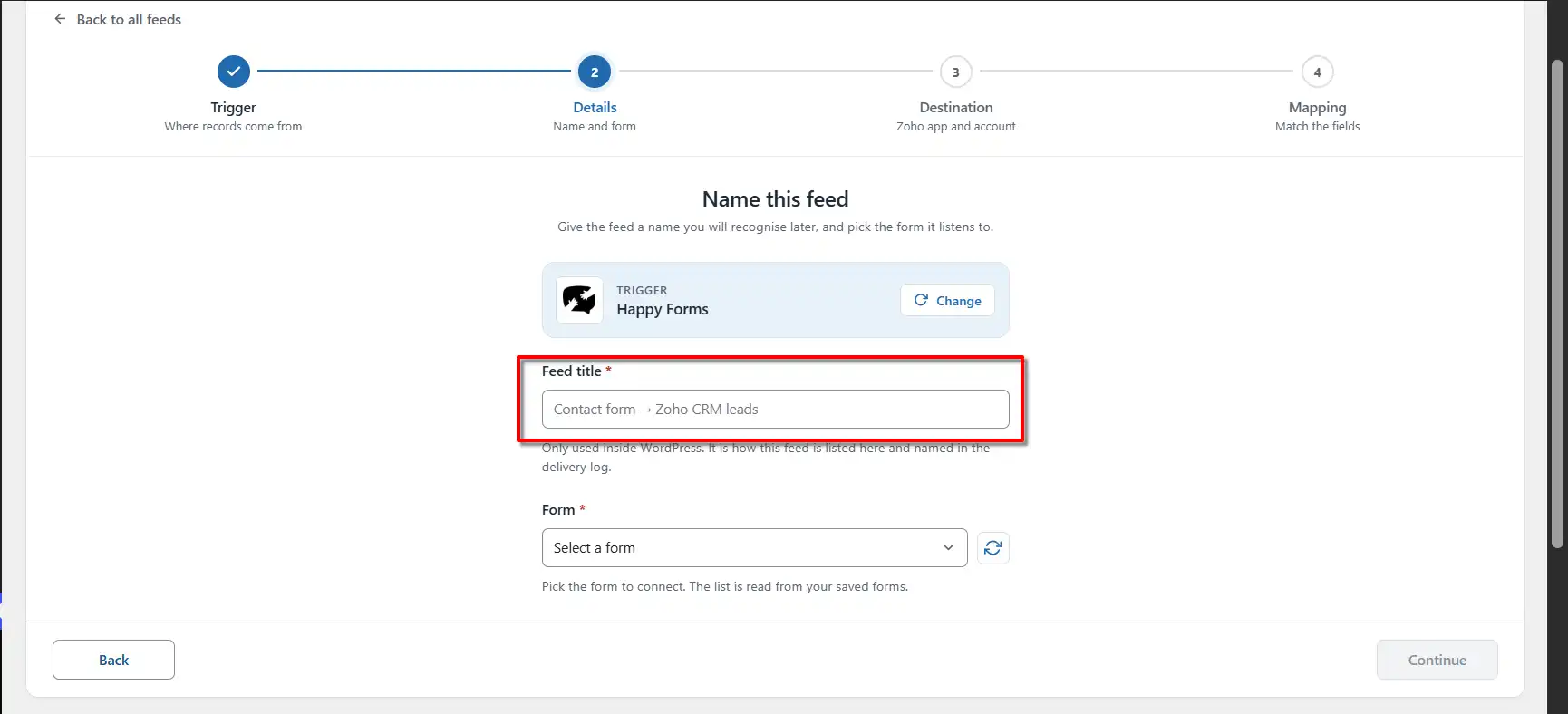Image resolution: width=1568 pixels, height=714 pixels.
Task: Select step 3 Destination circle
Action: [x=956, y=72]
